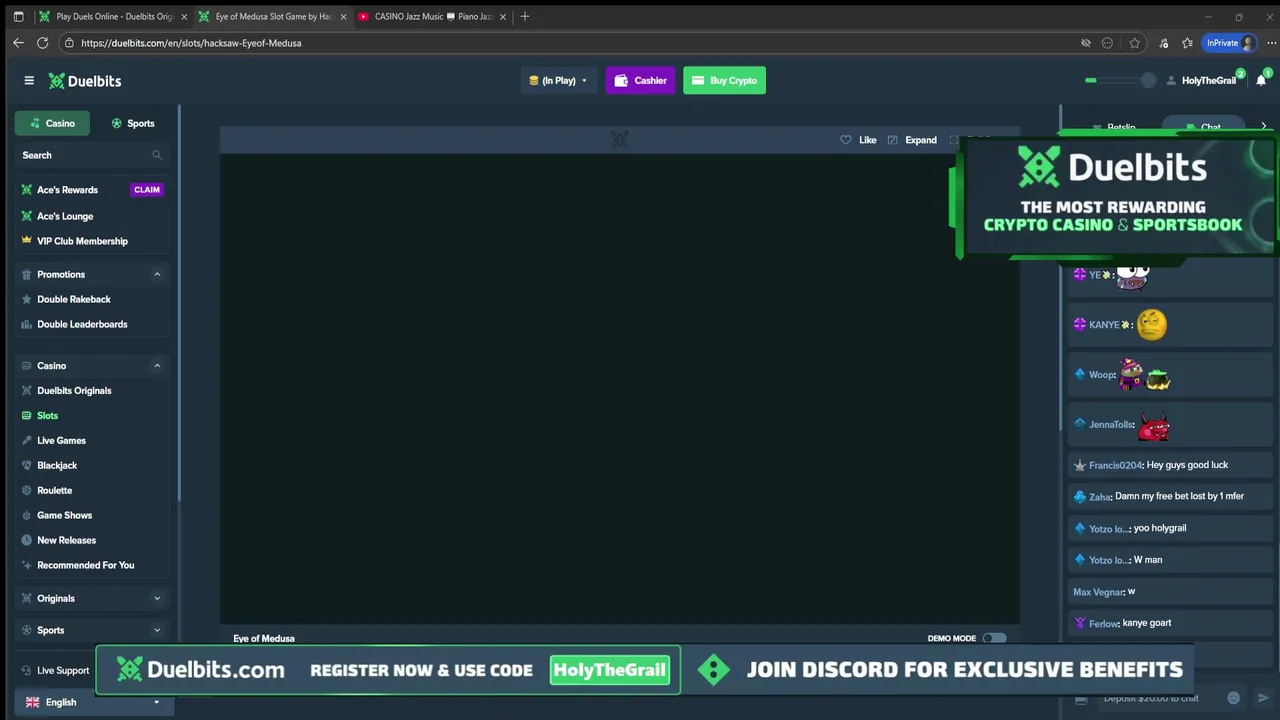Click the tracking prevention eye icon
This screenshot has height=720, width=1280.
click(x=1085, y=43)
